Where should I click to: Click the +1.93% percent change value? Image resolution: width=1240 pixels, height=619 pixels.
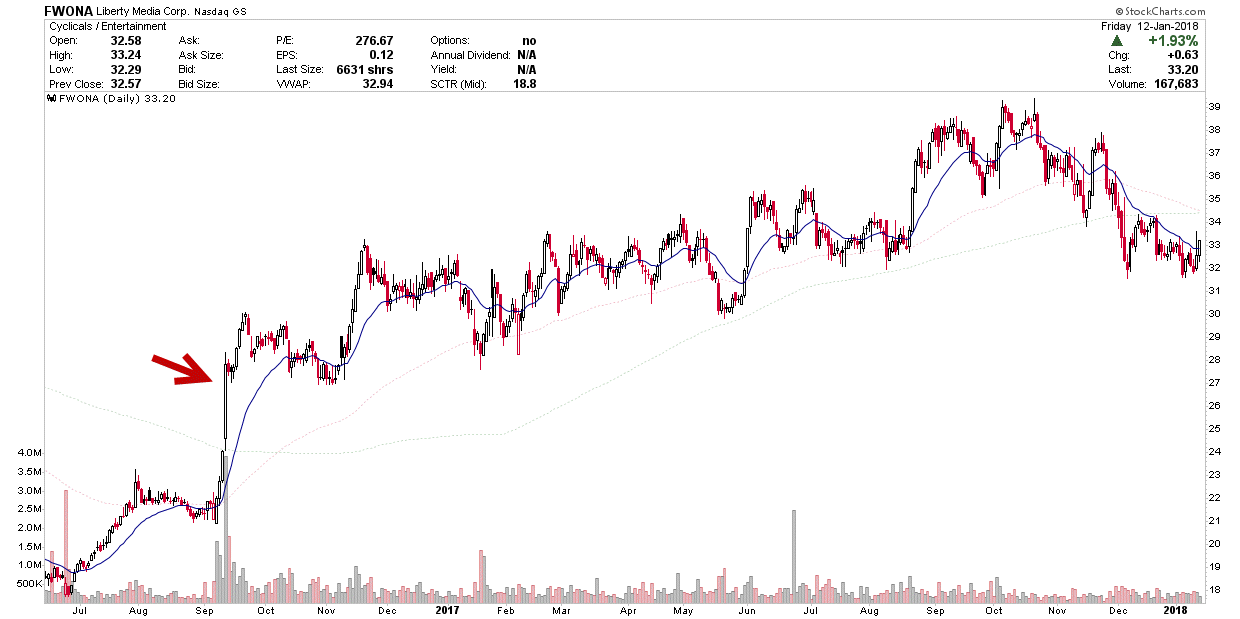pos(1172,41)
